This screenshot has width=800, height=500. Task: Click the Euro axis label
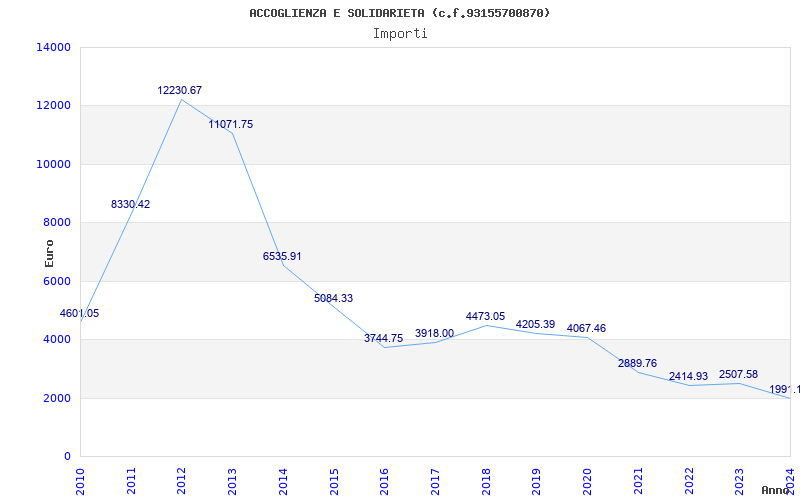pos(49,254)
